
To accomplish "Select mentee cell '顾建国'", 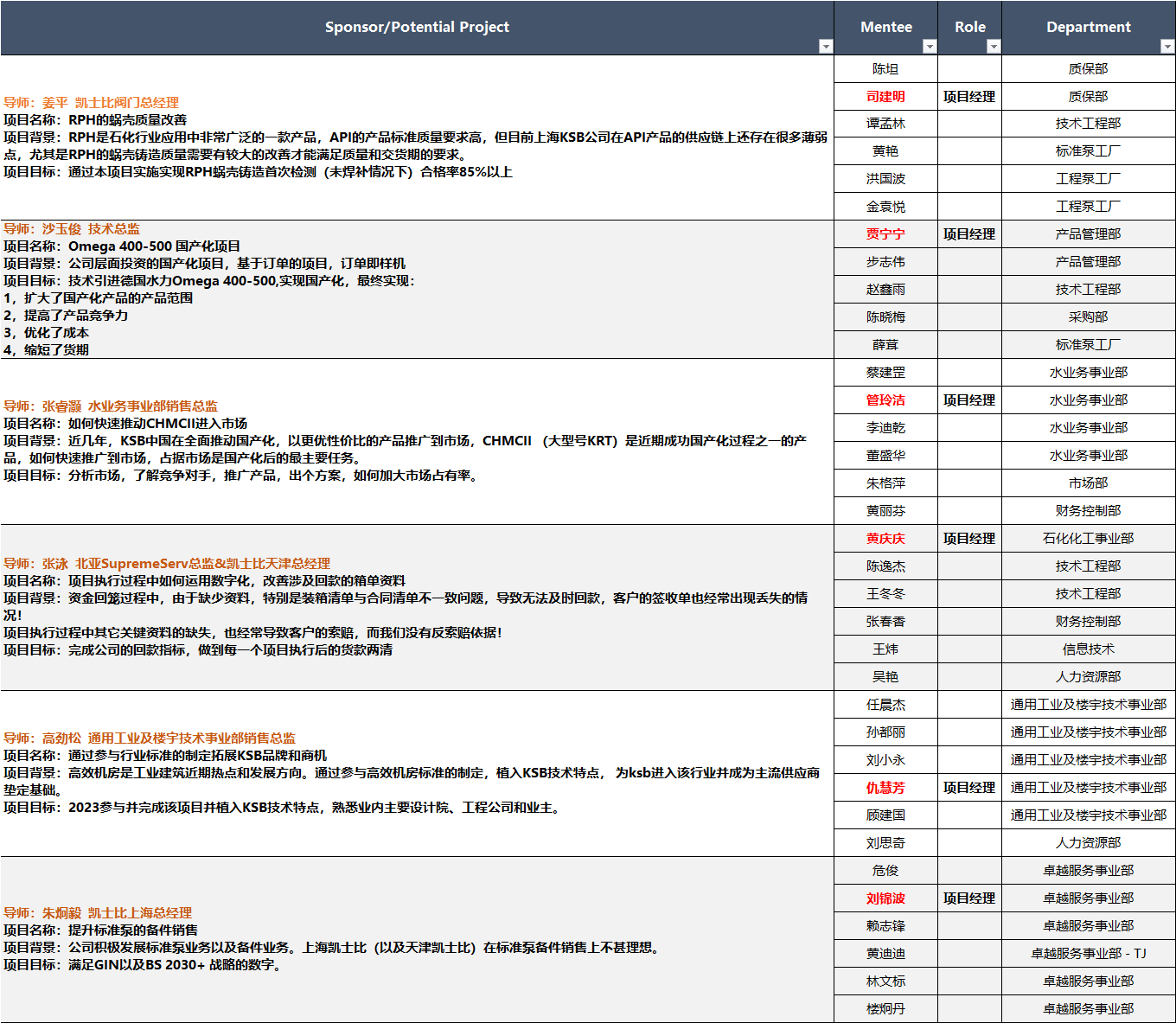I will point(885,815).
